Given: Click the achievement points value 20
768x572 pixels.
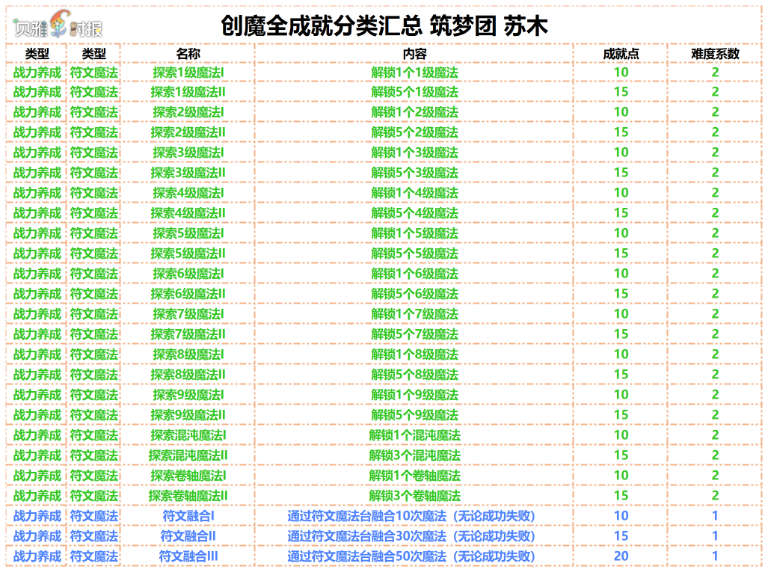Looking at the screenshot, I should (x=621, y=556).
